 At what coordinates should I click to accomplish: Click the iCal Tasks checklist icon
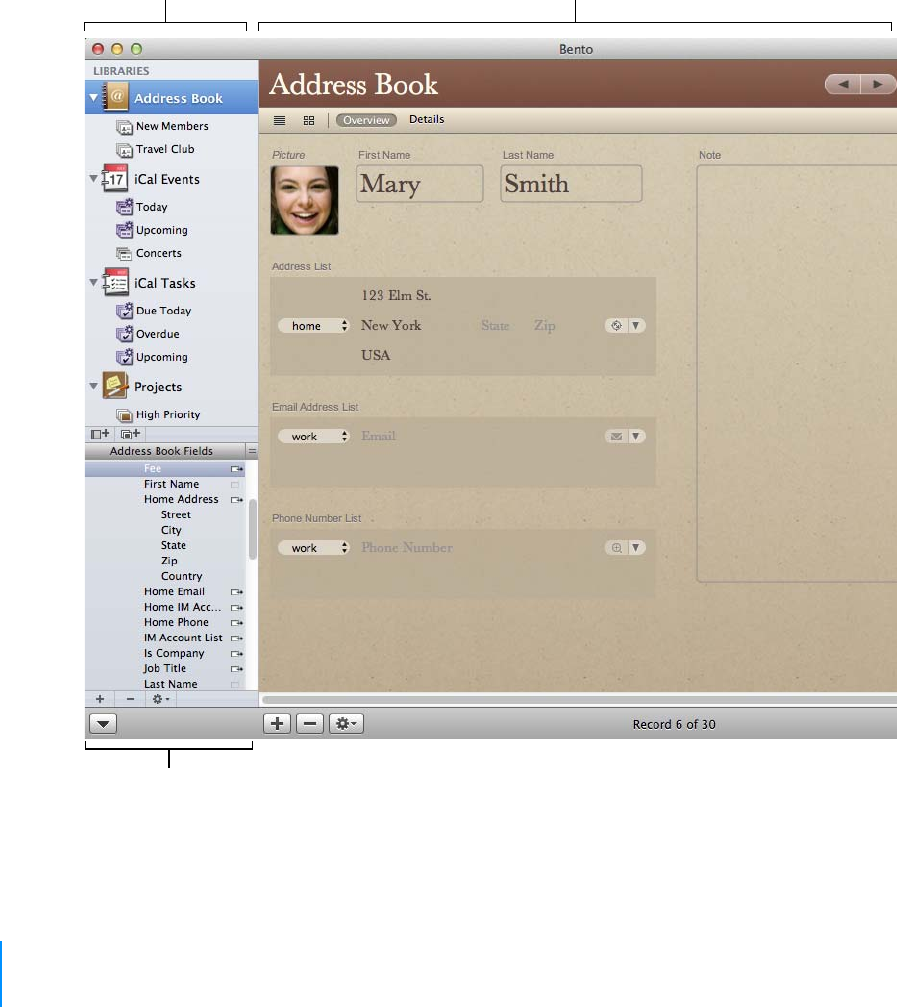[x=116, y=282]
